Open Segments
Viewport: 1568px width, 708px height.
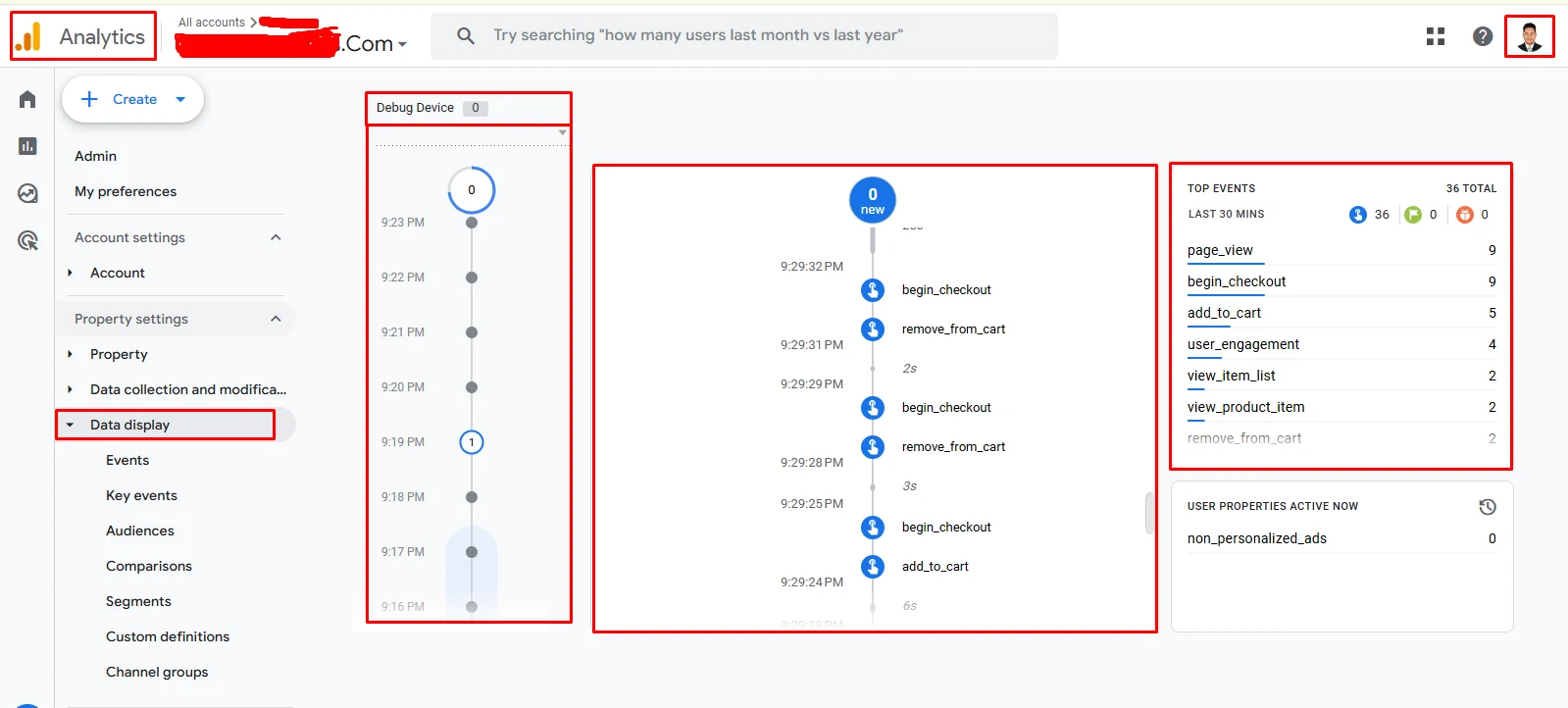pyautogui.click(x=138, y=601)
